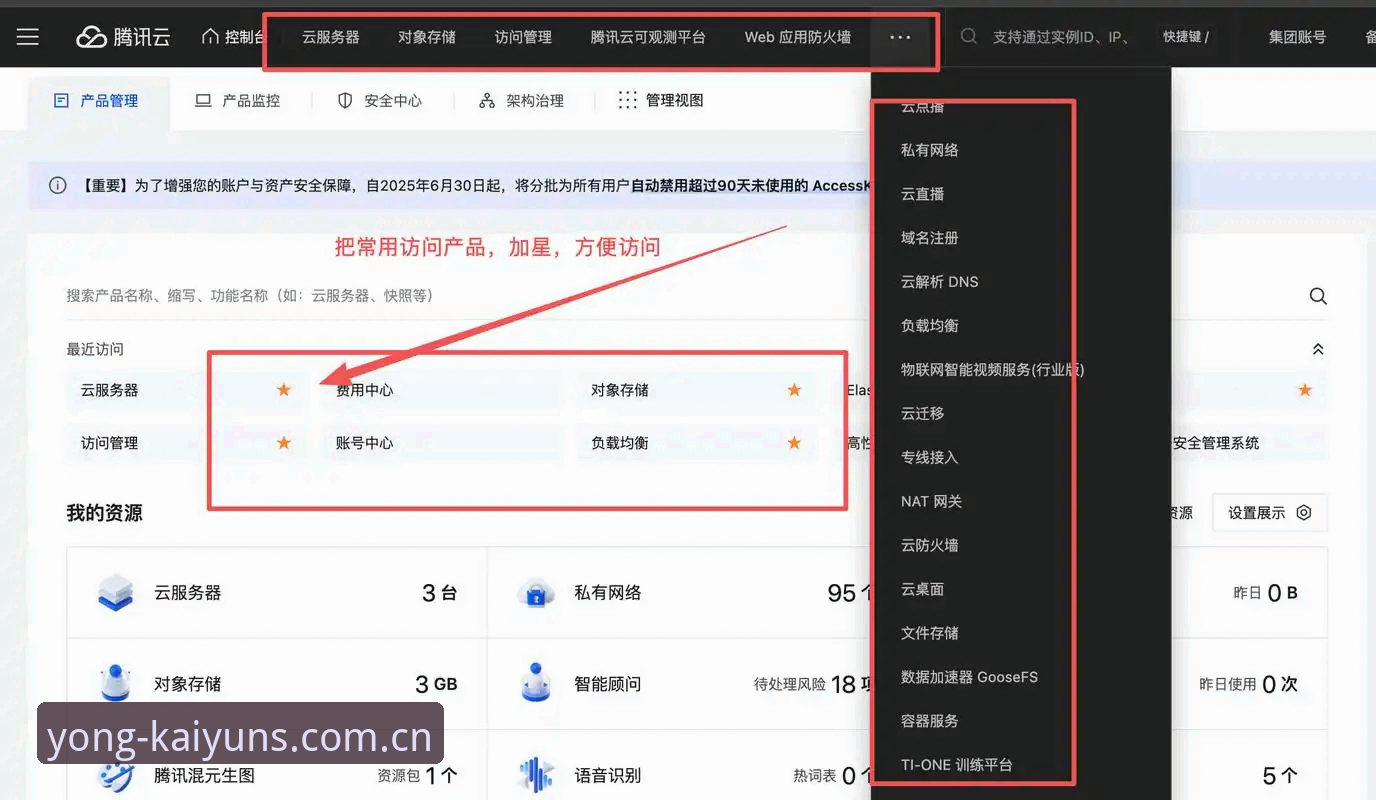
Task: Open 云服务器 in the top navigation
Action: (330, 37)
